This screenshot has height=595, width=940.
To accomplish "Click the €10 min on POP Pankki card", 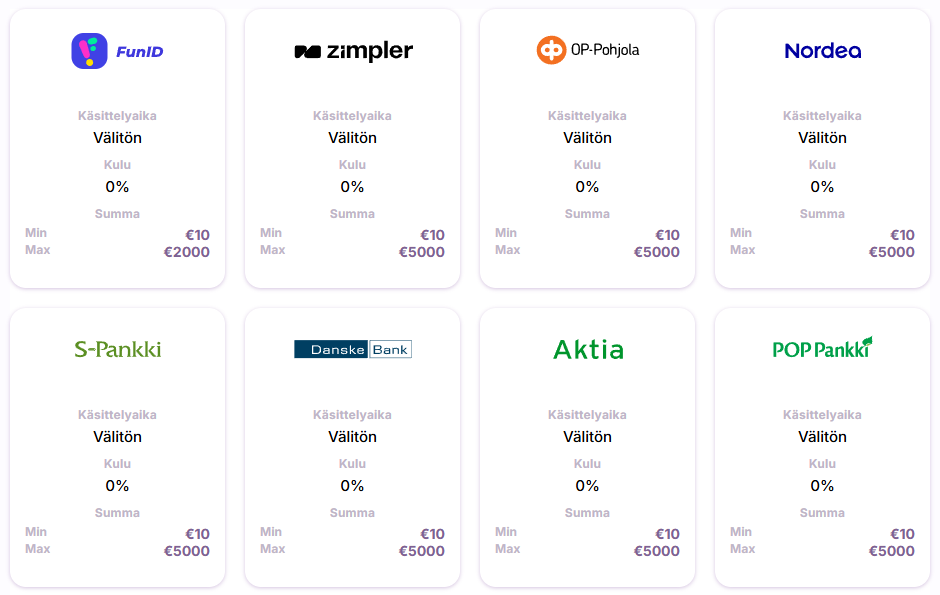I will coord(902,534).
